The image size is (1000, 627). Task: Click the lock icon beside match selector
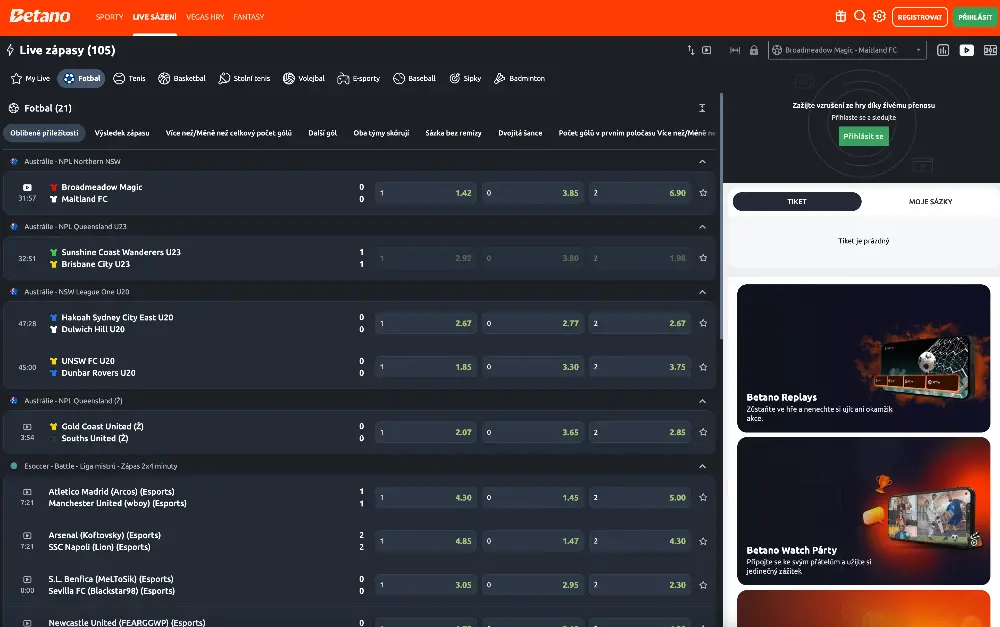coord(753,50)
